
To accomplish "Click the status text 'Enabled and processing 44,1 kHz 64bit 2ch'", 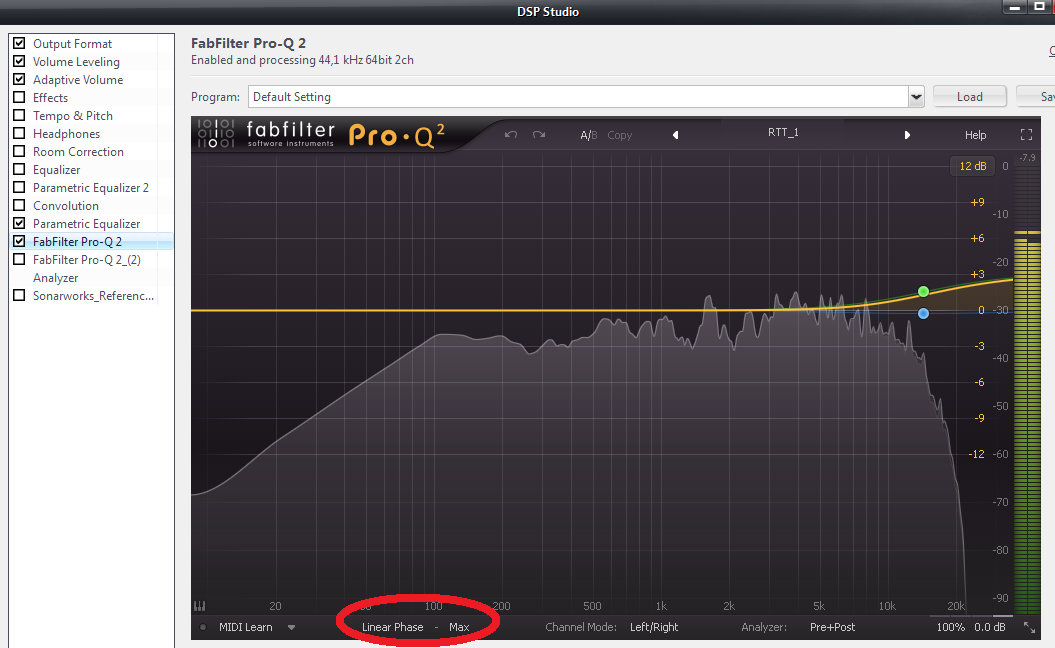I will (x=302, y=60).
